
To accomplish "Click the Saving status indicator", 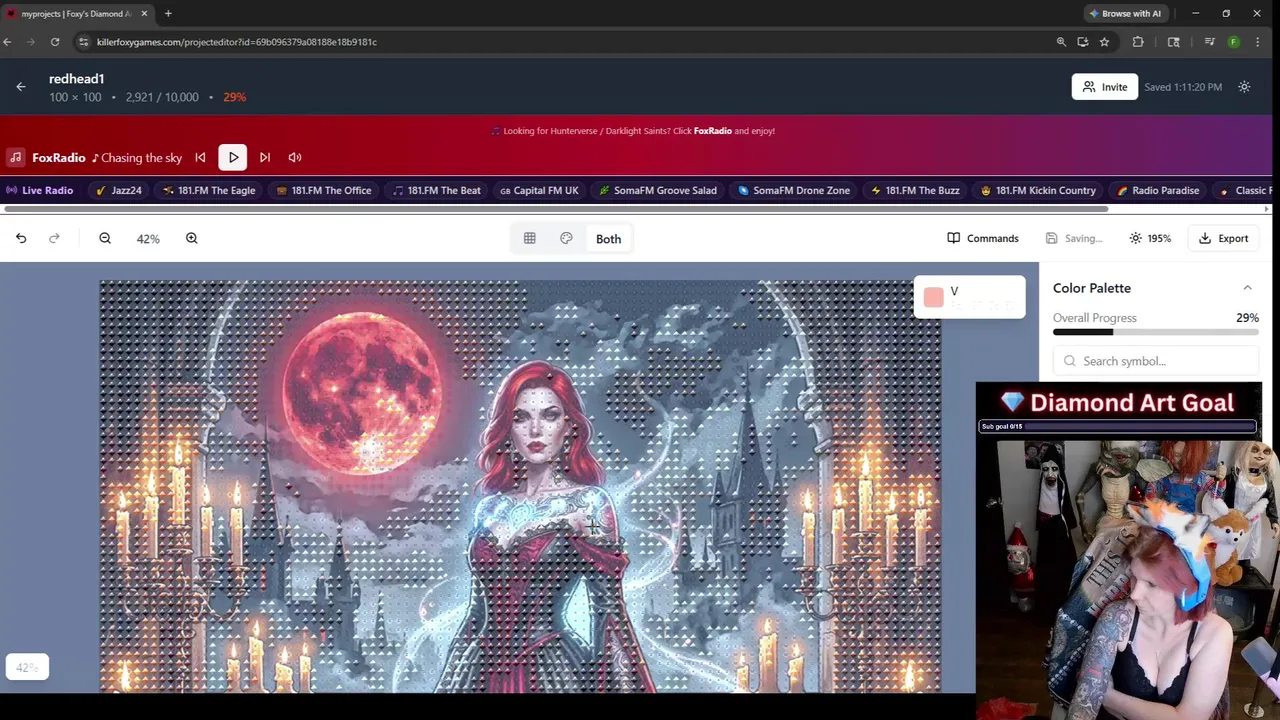I will point(1074,238).
